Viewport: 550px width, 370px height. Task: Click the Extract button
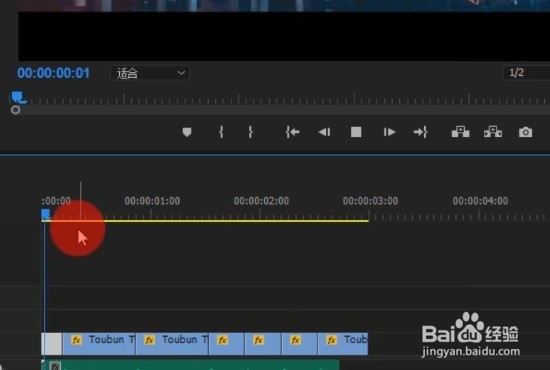click(493, 132)
